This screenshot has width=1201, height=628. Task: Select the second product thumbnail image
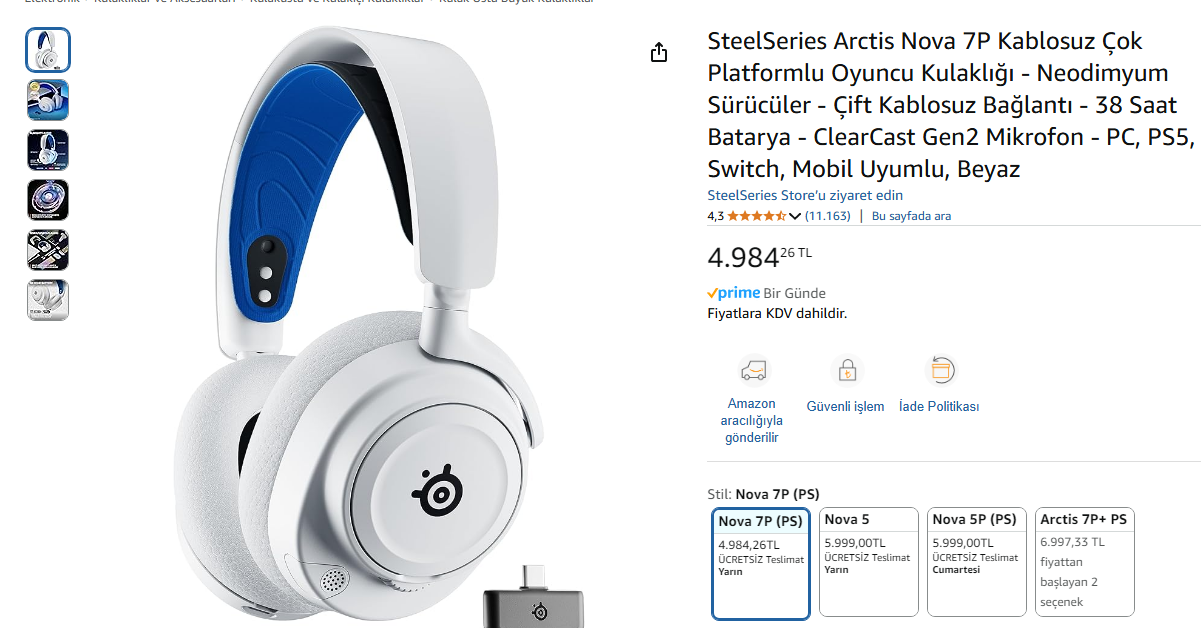(48, 100)
